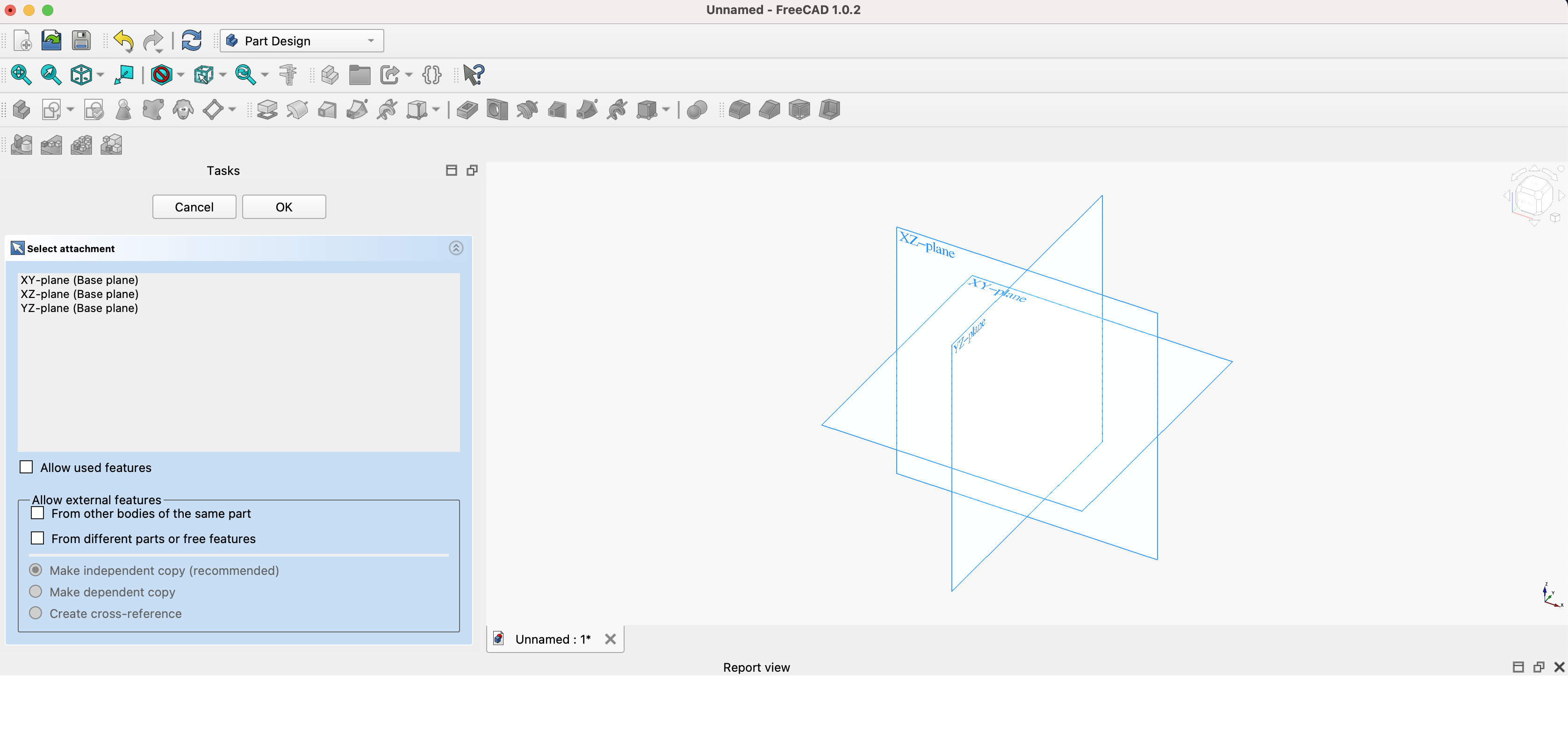
Task: Create a new sketch
Action: click(x=51, y=109)
